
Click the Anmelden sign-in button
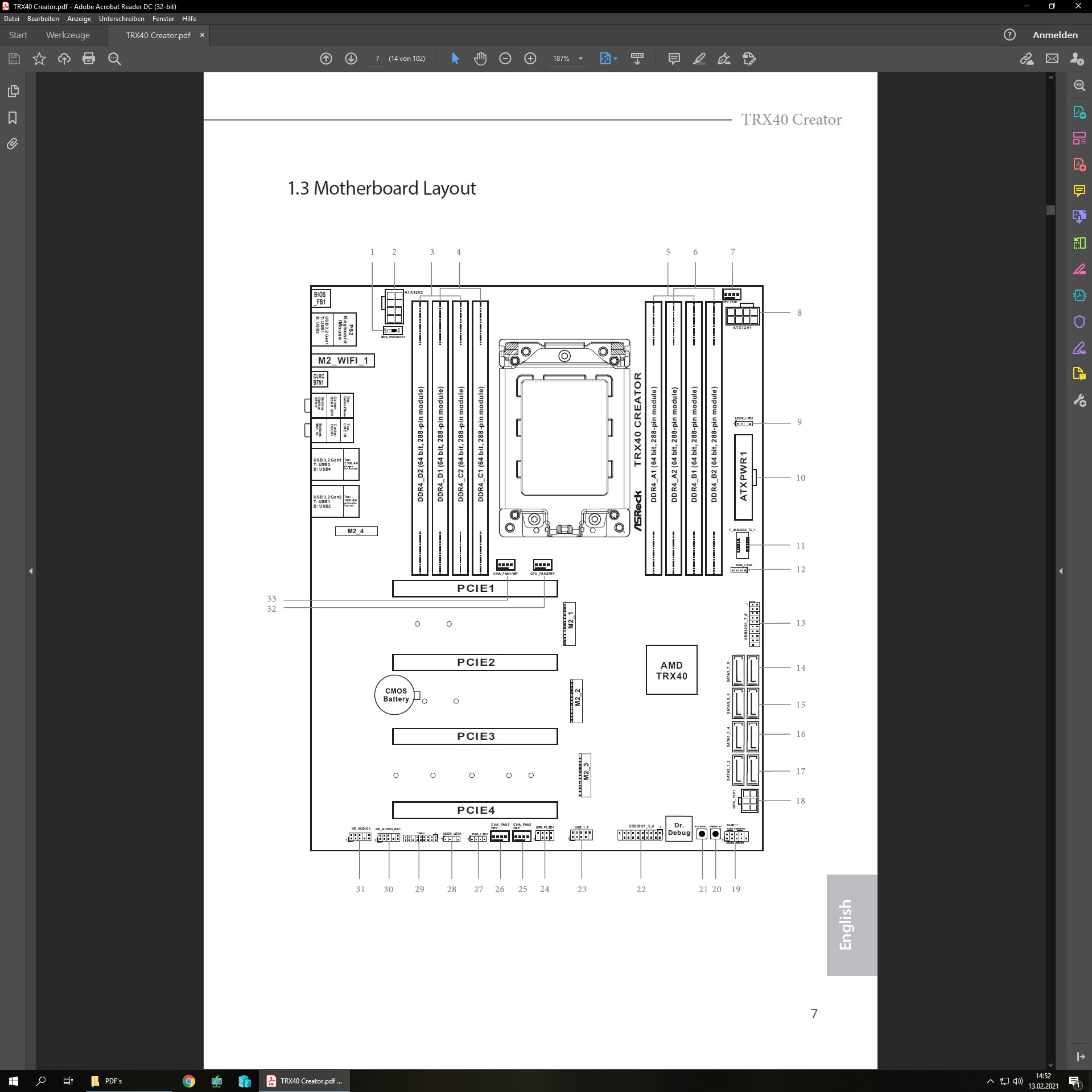1055,35
